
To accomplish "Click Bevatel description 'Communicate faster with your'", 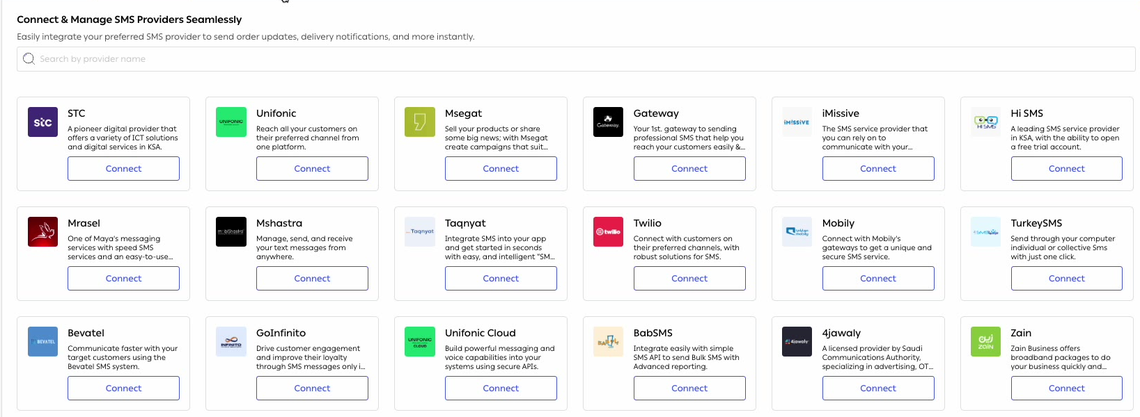I will click(122, 348).
